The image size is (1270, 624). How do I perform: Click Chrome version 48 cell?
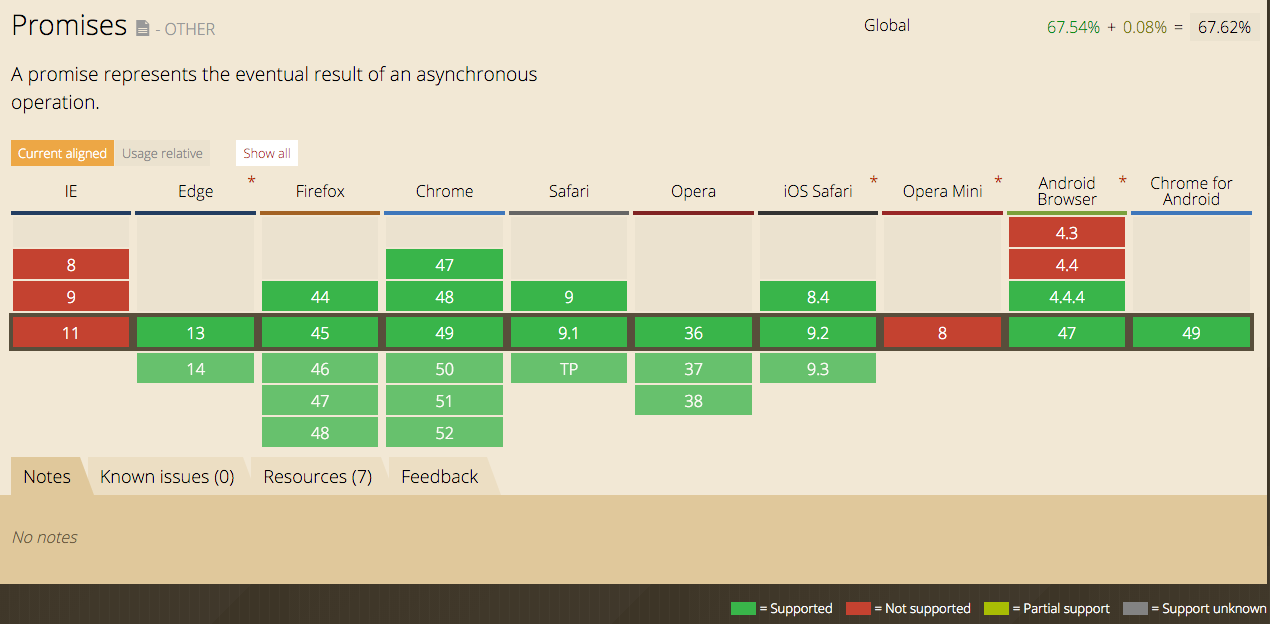tap(444, 297)
